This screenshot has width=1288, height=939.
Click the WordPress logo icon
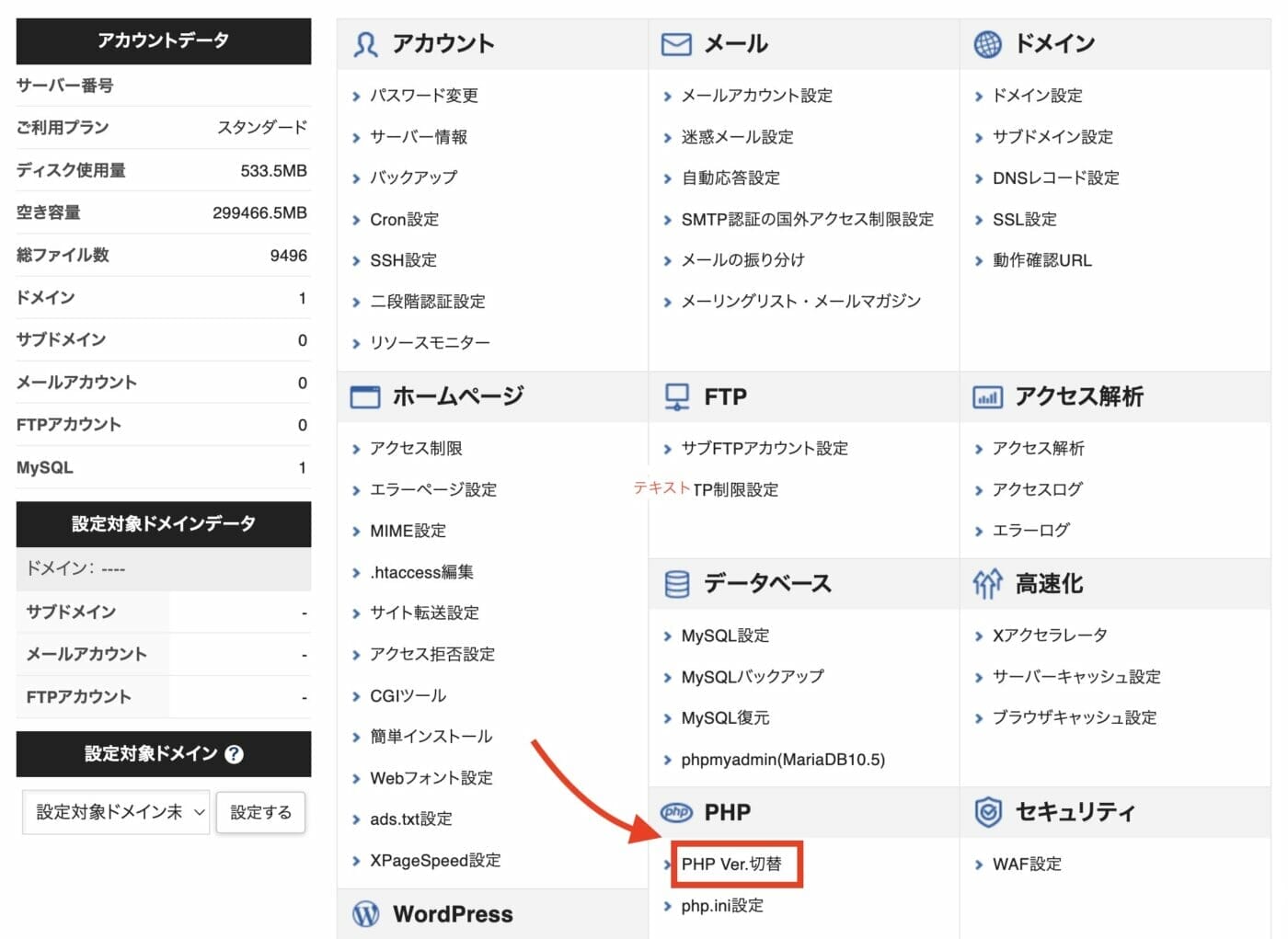coord(367,913)
